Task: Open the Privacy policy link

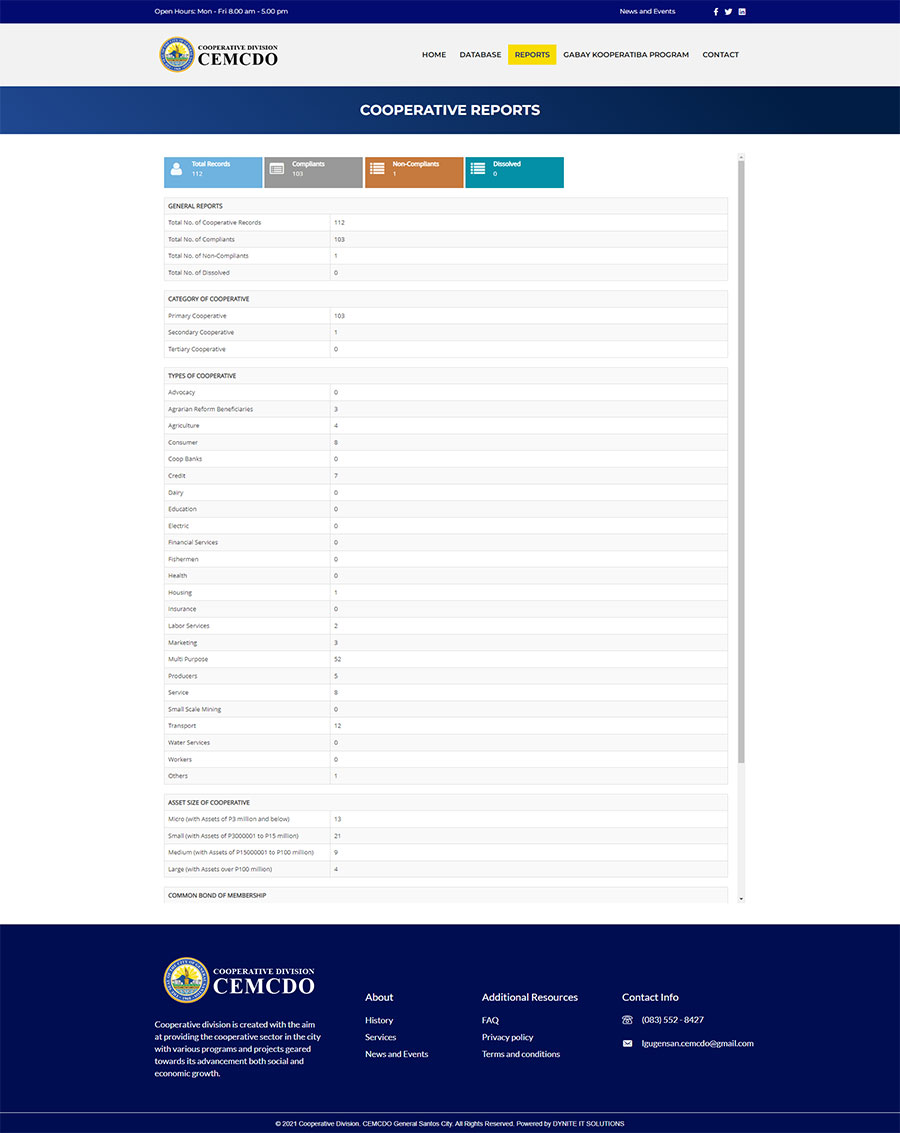Action: (508, 1037)
